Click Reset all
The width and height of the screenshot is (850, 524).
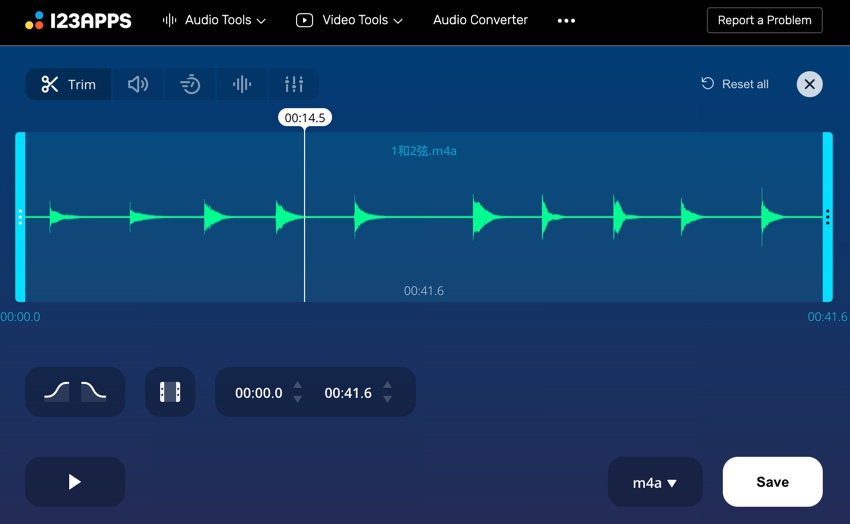735,84
